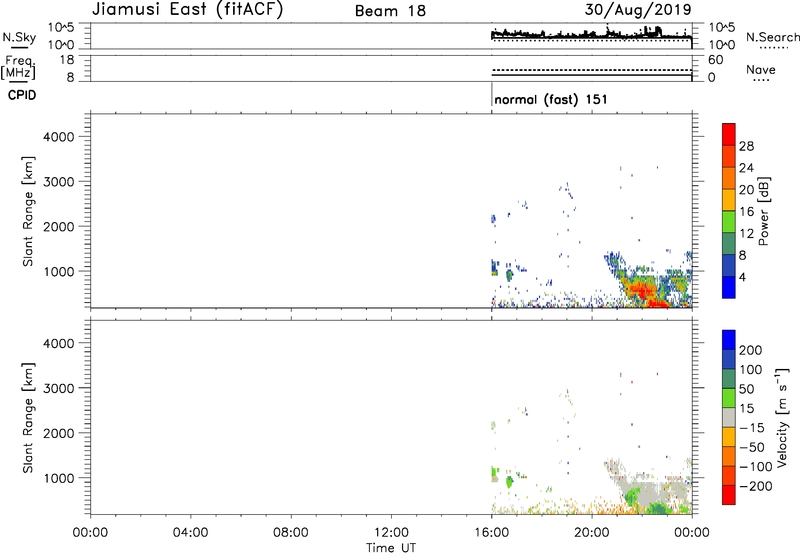Click the '28' Power colorbar value
This screenshot has height=554, width=800.
coord(746,146)
